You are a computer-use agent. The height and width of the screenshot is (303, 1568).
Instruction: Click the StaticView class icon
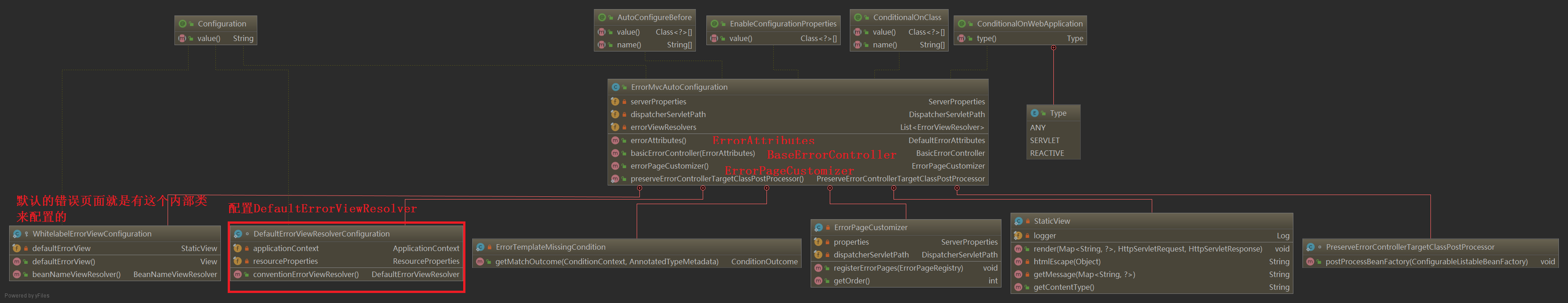click(x=1018, y=221)
